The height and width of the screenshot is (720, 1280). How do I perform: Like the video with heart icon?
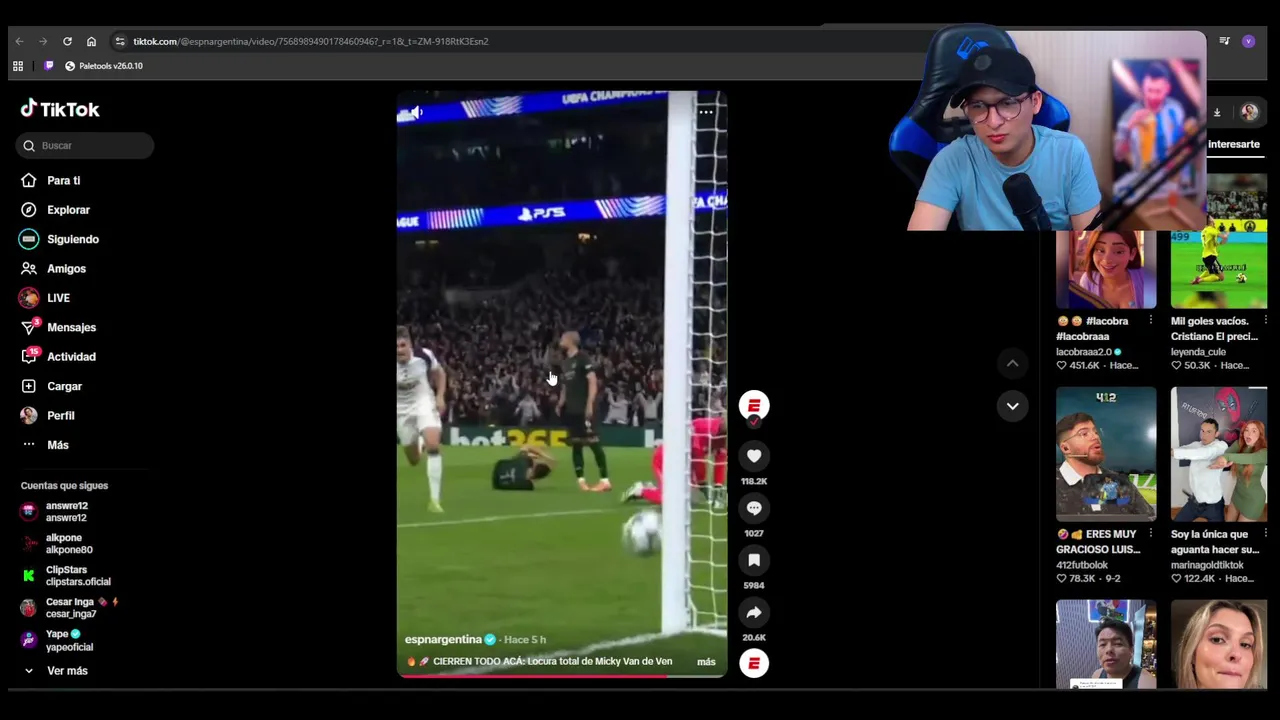[754, 456]
